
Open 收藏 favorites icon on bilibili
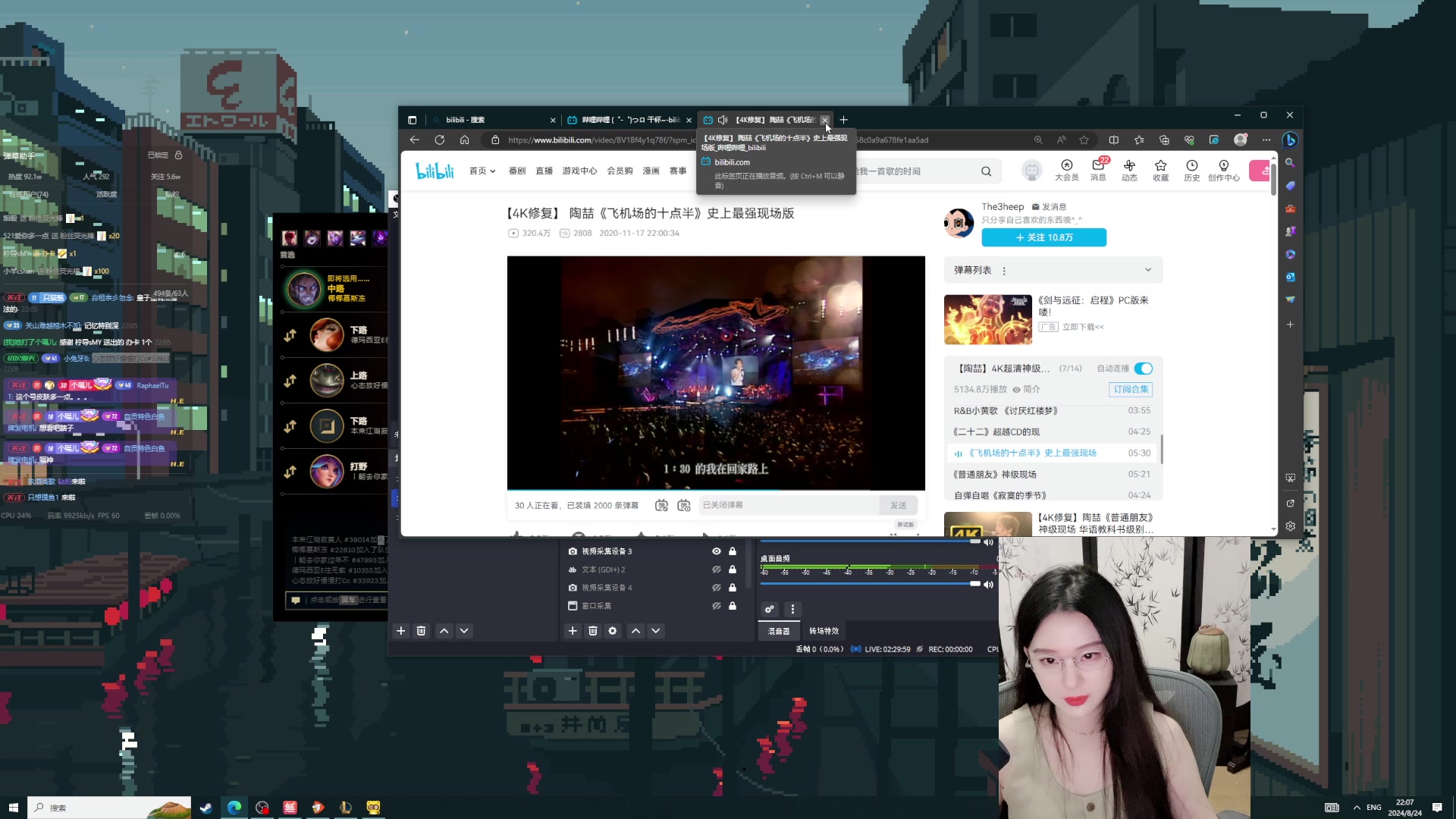point(1160,171)
